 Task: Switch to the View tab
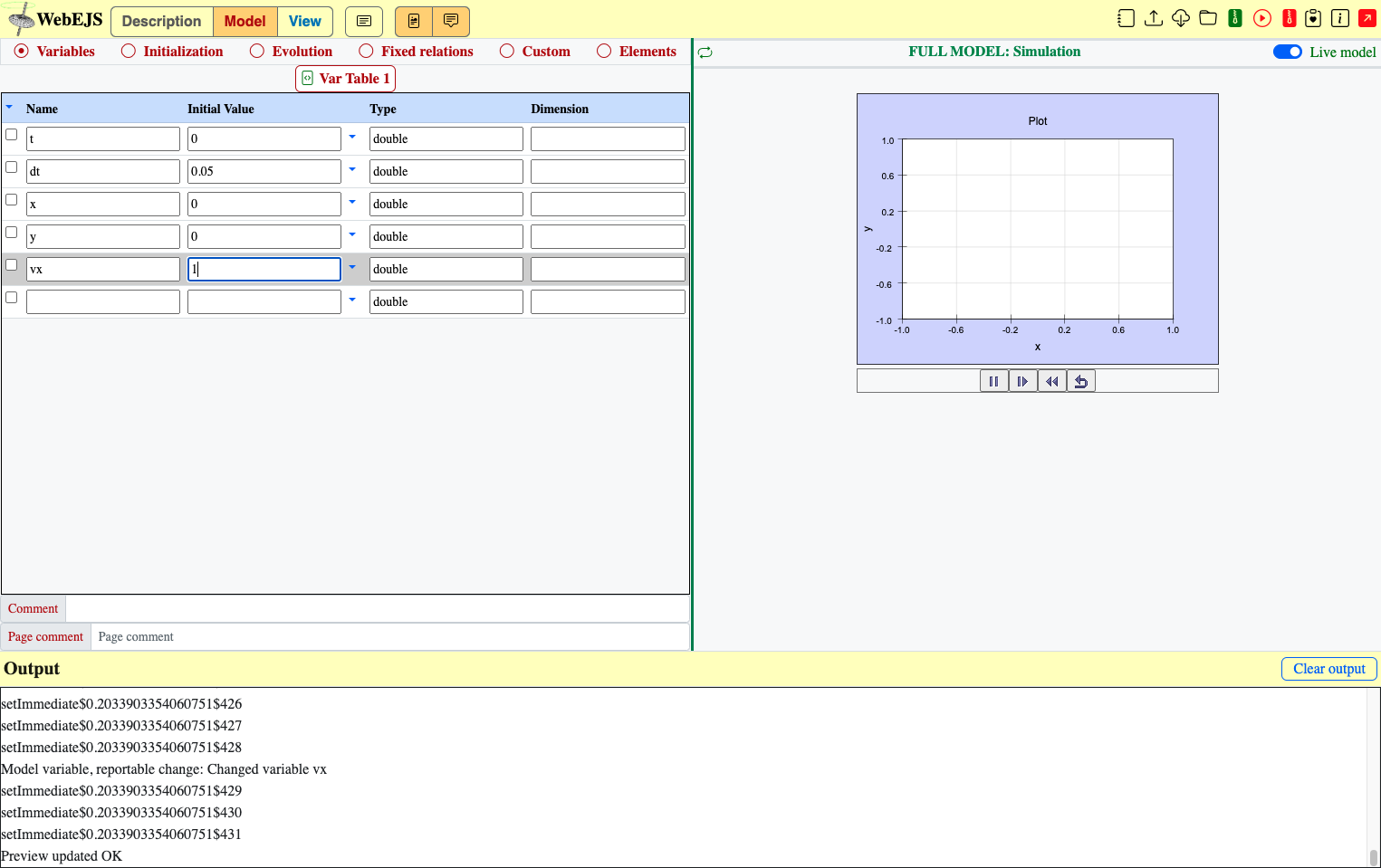pyautogui.click(x=305, y=22)
